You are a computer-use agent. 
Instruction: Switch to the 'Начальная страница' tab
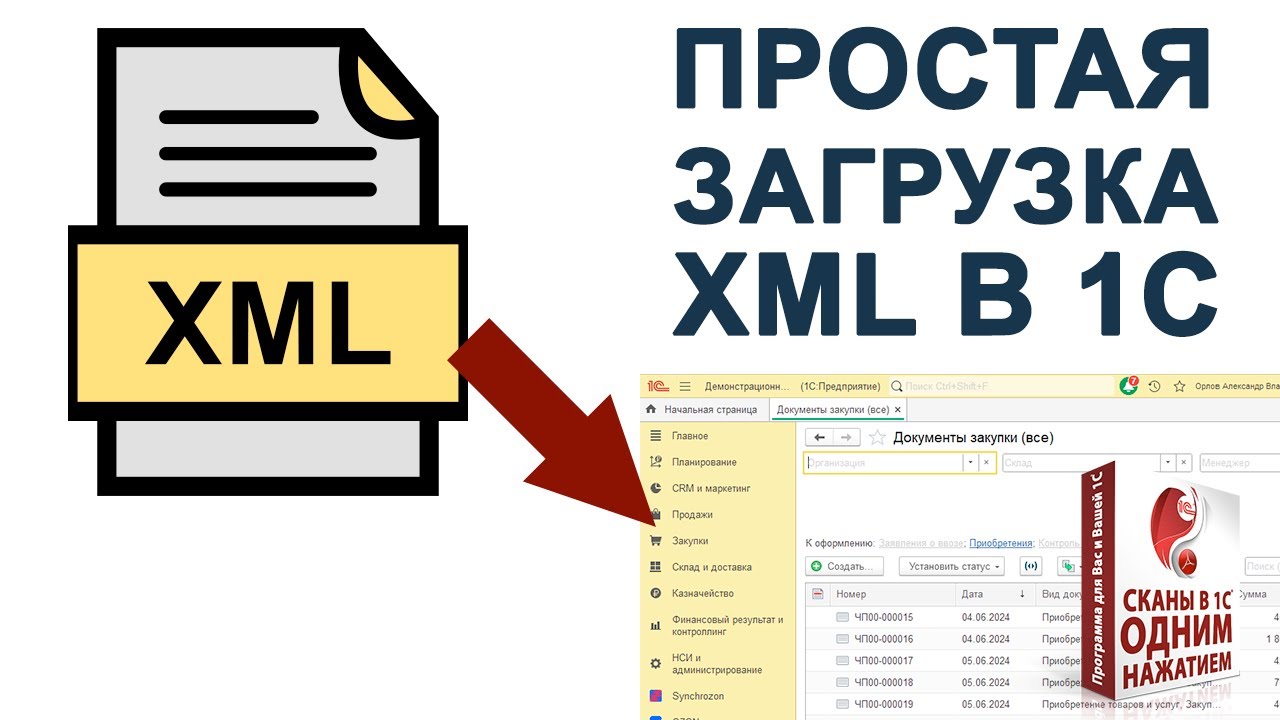[705, 409]
